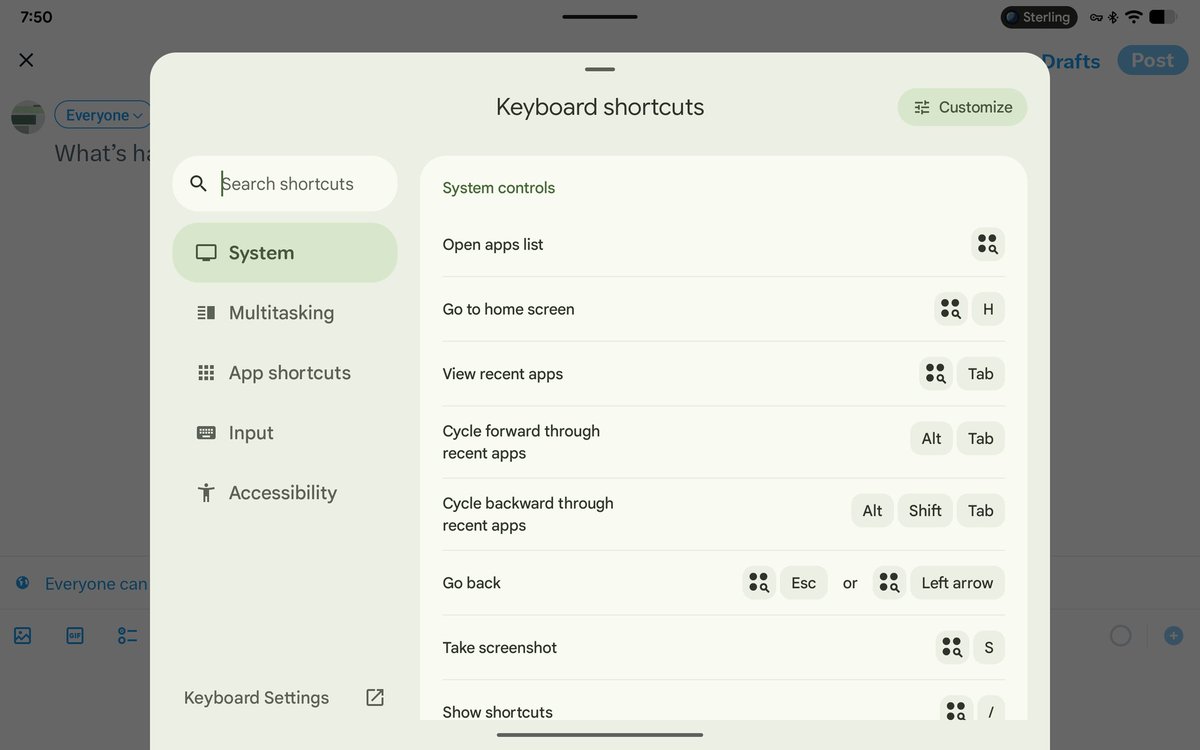The width and height of the screenshot is (1200, 750).
Task: Click the action key icon in Take screenshot row
Action: 952,648
